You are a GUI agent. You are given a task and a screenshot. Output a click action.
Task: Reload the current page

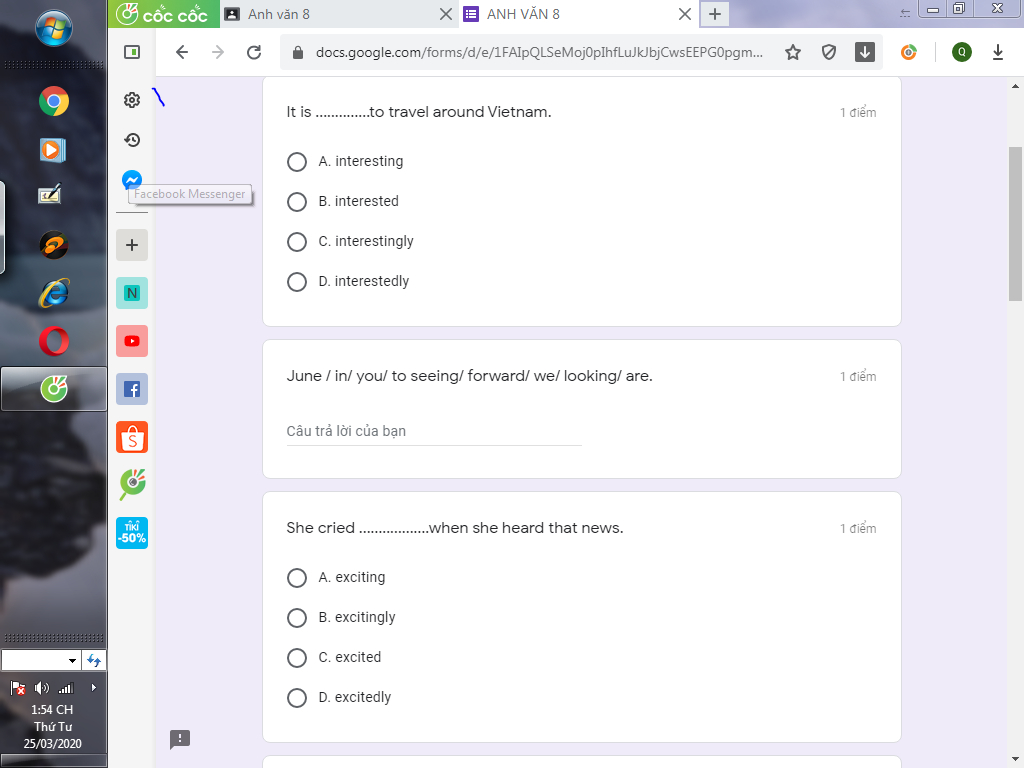254,52
